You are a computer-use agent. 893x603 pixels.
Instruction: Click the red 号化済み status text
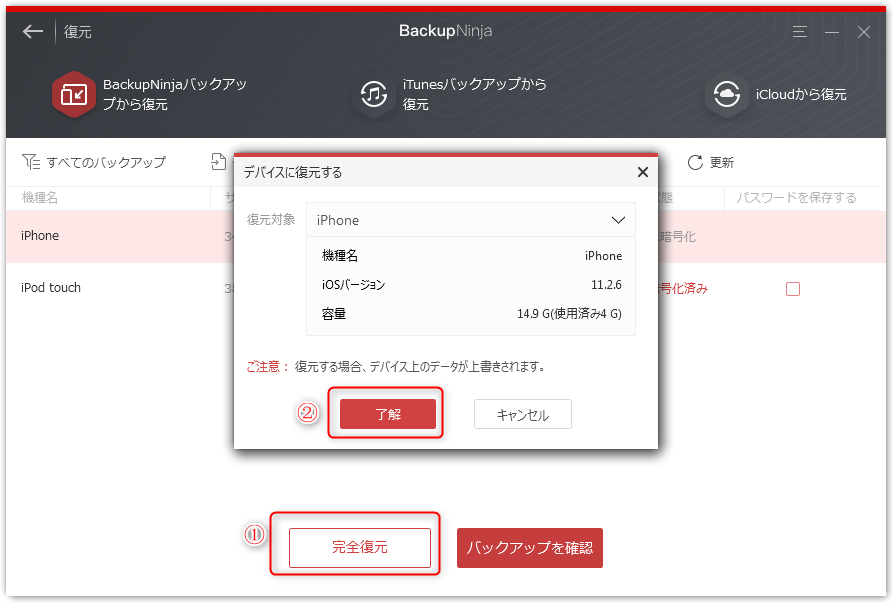pyautogui.click(x=683, y=289)
